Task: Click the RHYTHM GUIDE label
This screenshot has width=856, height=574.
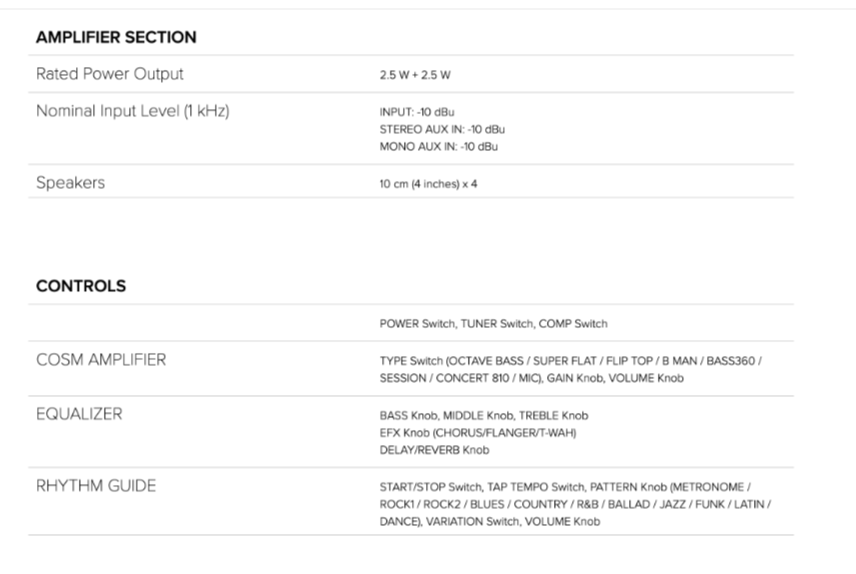Action: click(96, 486)
